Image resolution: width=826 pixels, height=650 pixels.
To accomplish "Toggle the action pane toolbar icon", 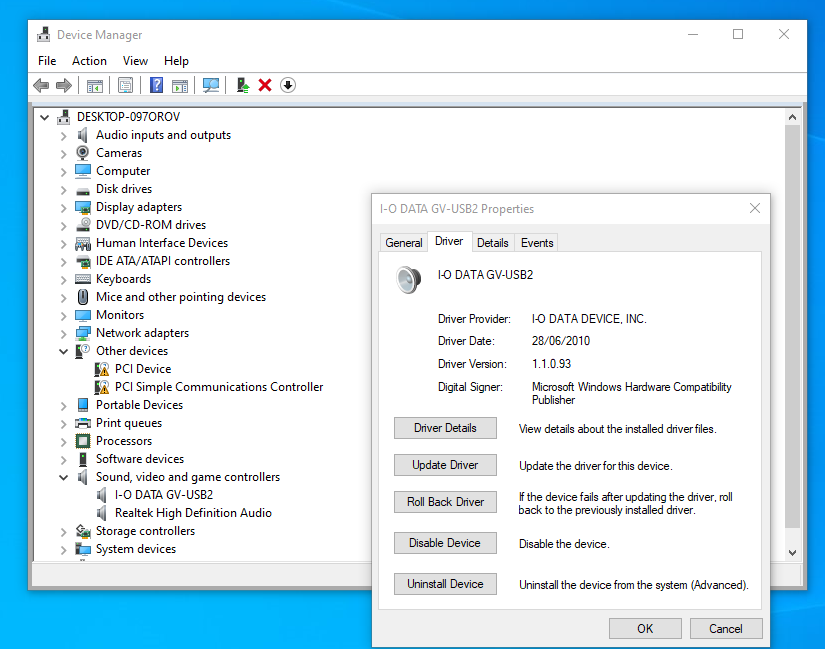I will (180, 85).
